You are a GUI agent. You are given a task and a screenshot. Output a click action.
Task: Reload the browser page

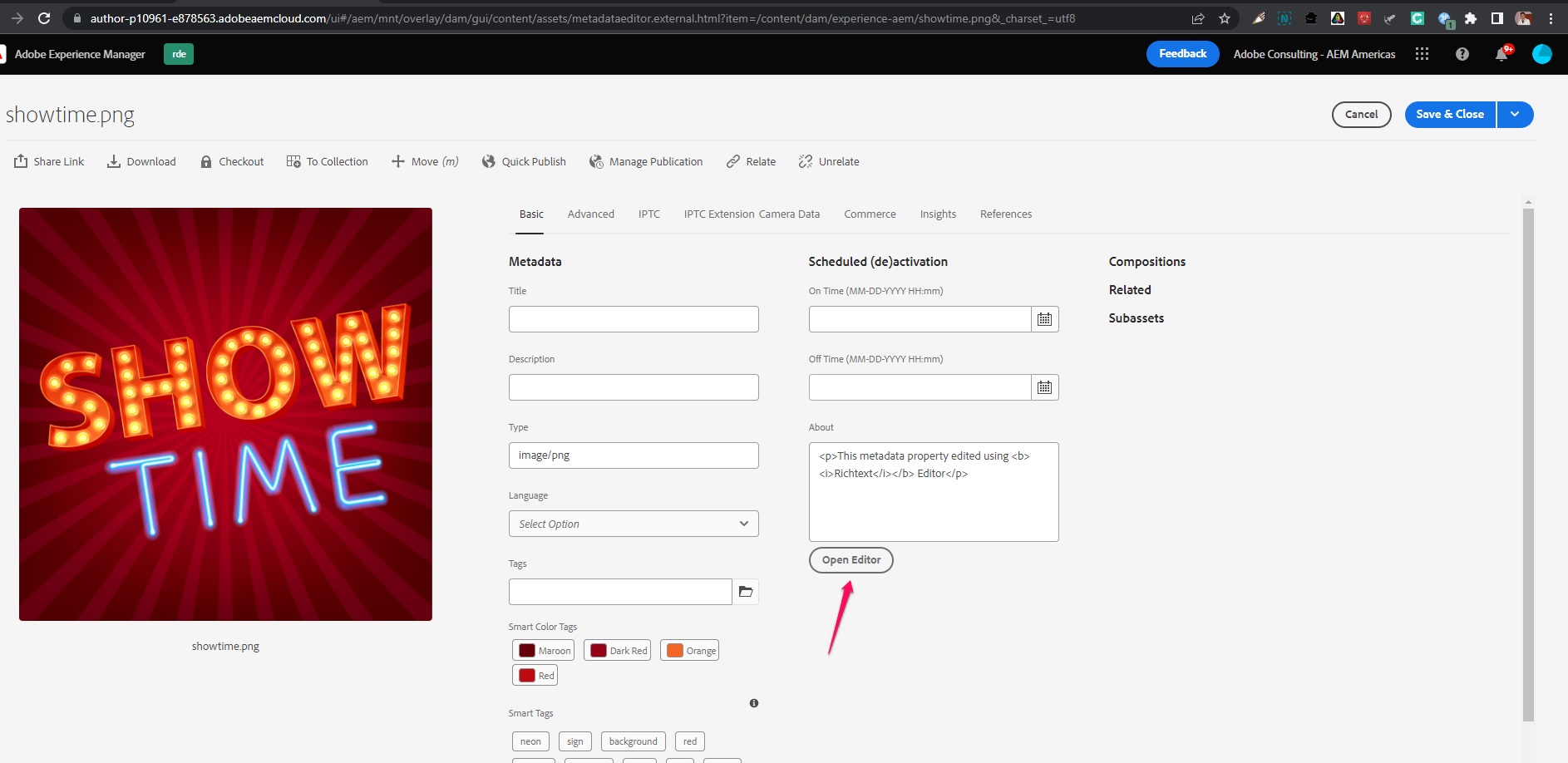[x=45, y=17]
